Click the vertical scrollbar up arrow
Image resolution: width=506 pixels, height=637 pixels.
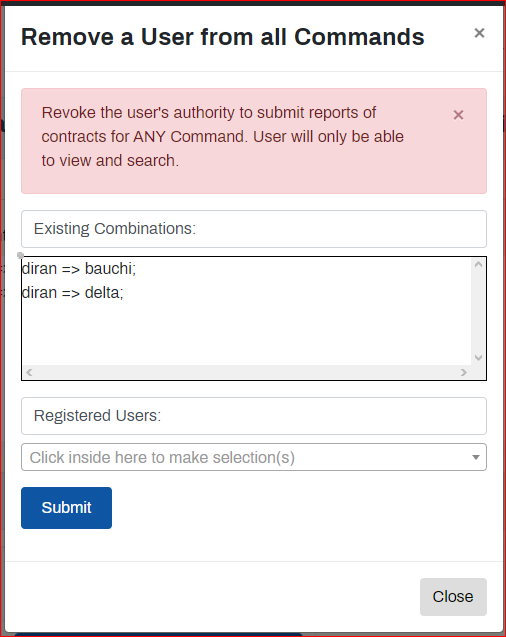[x=478, y=264]
